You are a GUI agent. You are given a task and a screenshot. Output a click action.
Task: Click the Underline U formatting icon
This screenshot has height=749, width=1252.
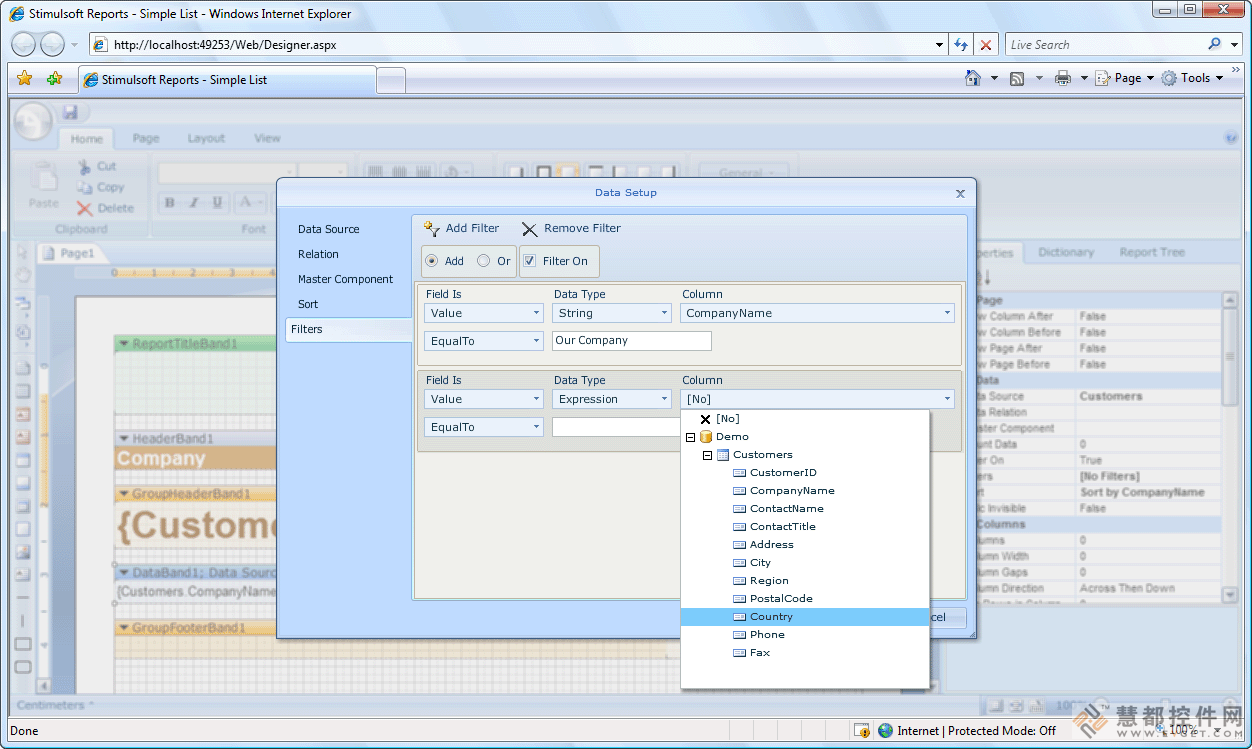(218, 203)
